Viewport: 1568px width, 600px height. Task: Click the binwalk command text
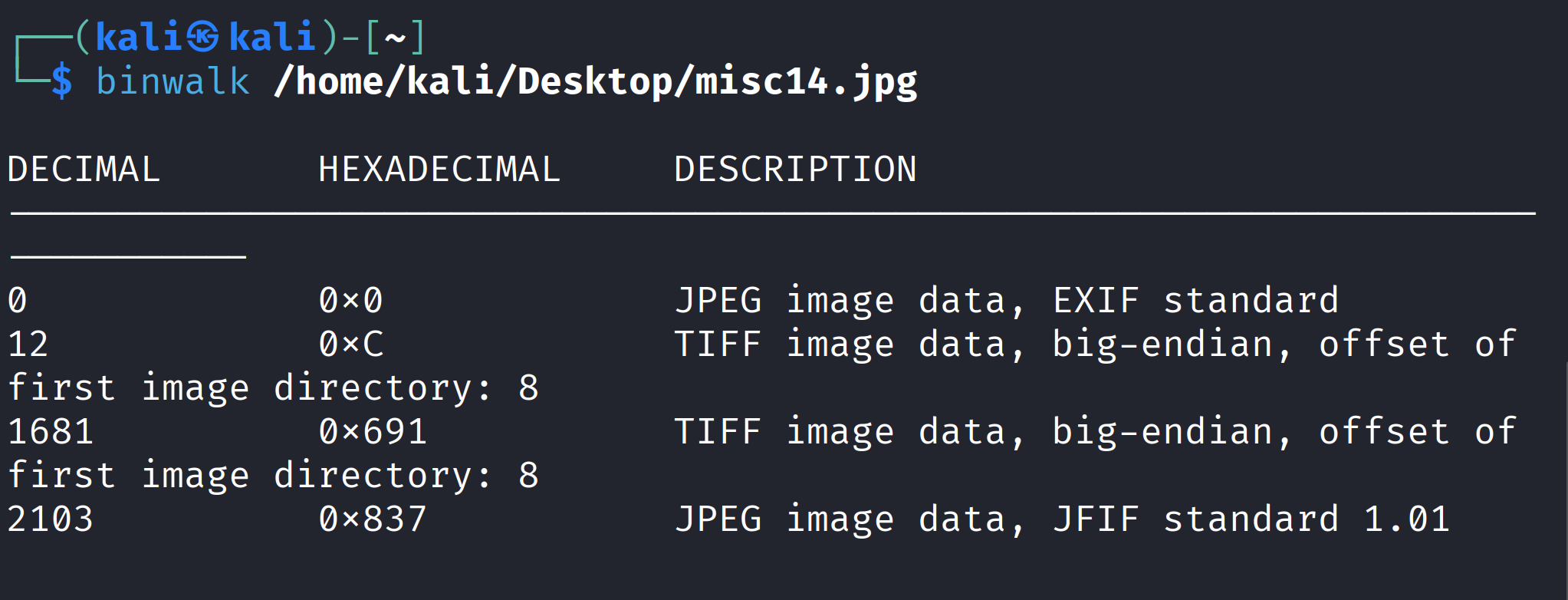[x=173, y=81]
